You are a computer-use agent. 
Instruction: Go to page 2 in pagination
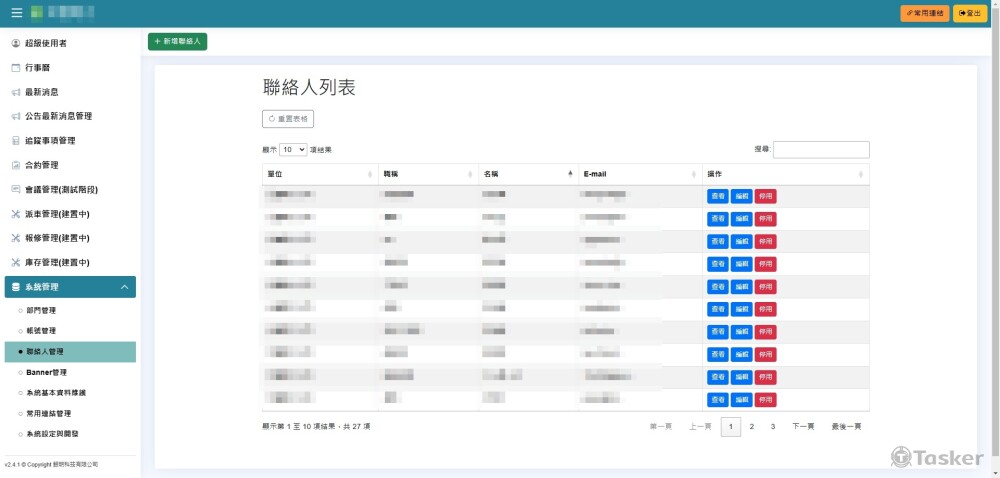click(x=752, y=427)
